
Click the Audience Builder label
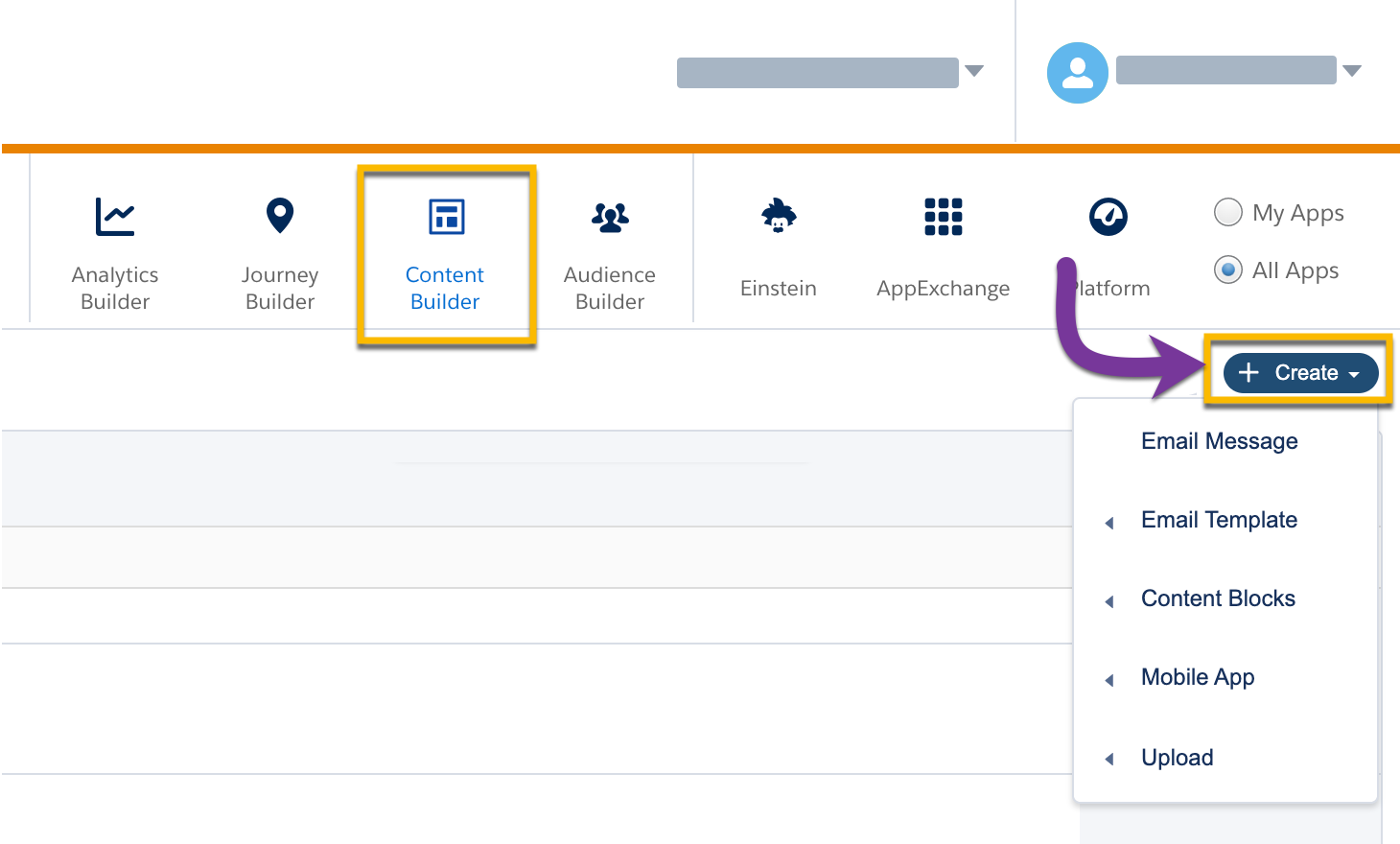pyautogui.click(x=610, y=288)
